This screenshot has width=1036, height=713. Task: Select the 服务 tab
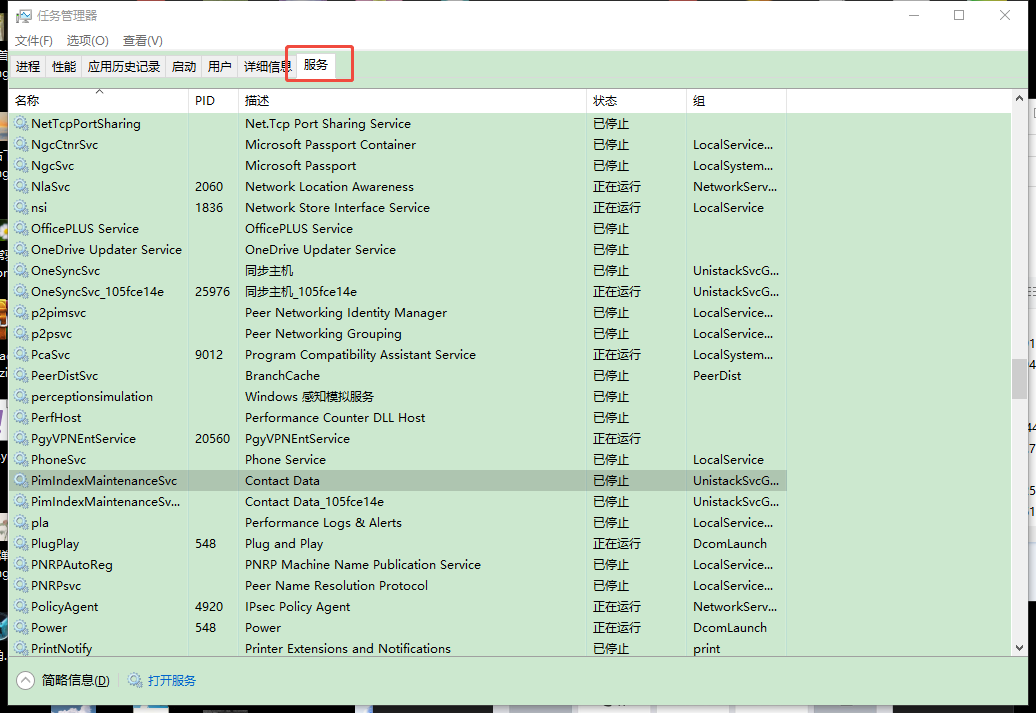point(316,65)
